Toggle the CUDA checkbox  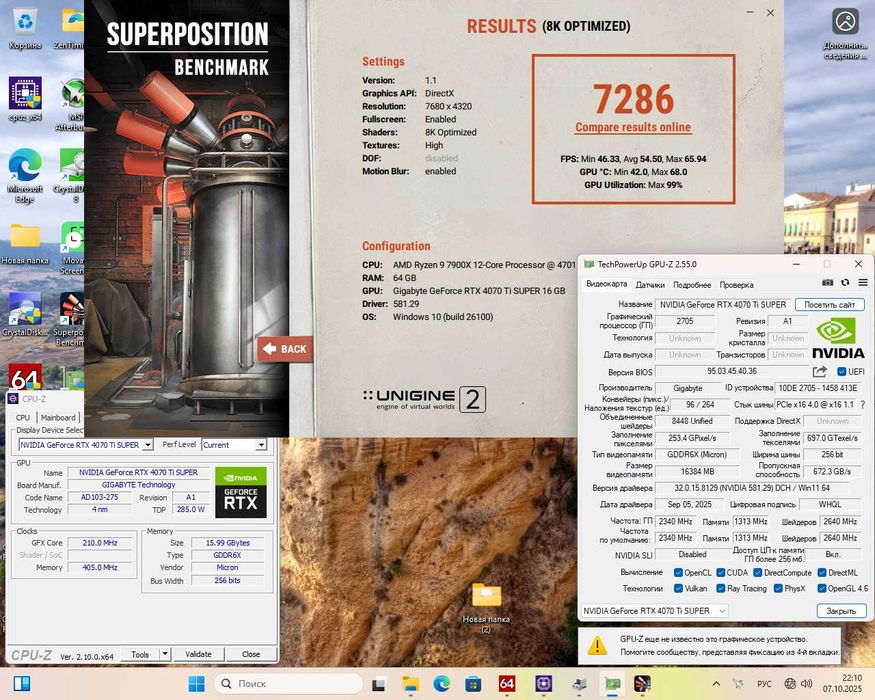coord(720,572)
